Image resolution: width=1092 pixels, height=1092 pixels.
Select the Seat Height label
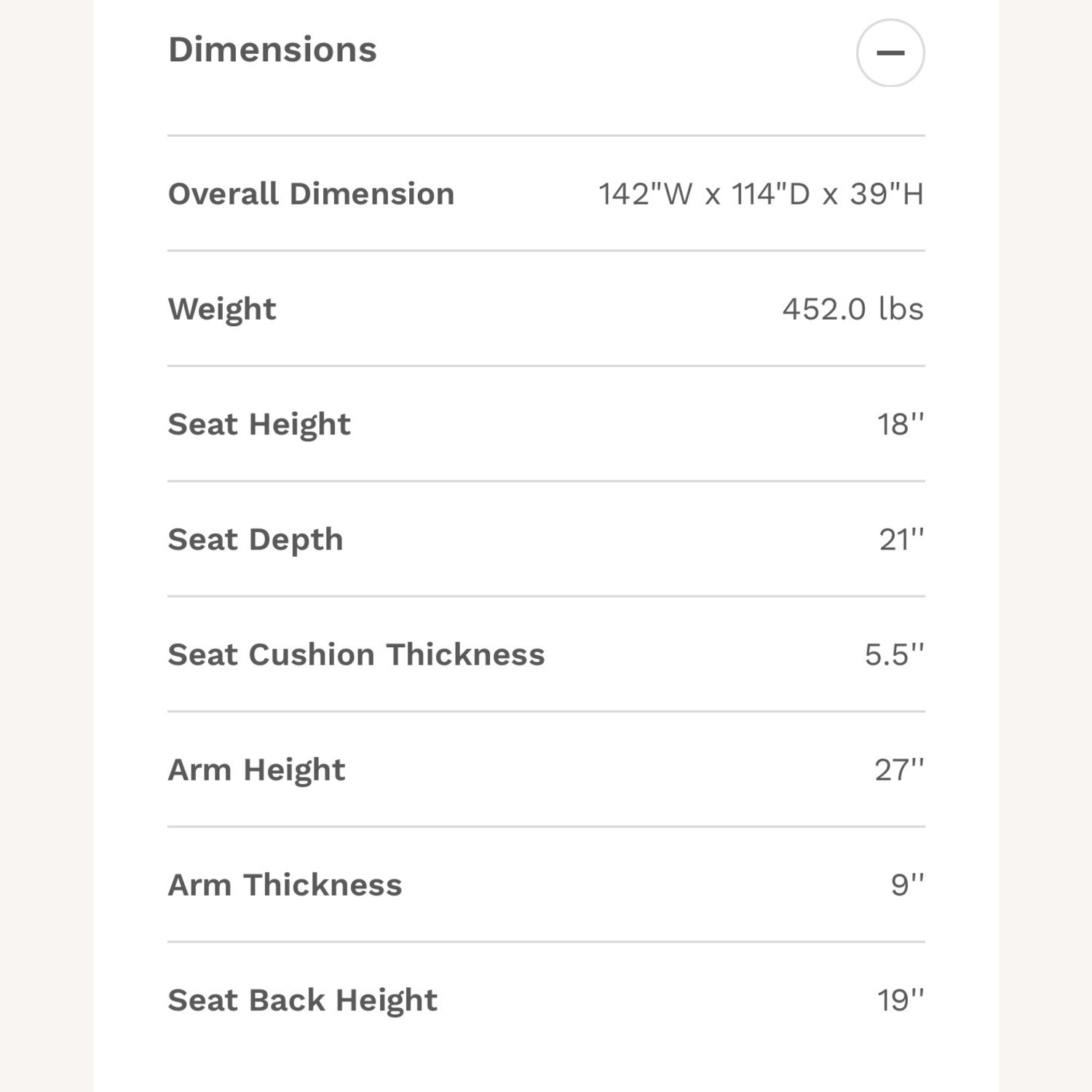259,424
